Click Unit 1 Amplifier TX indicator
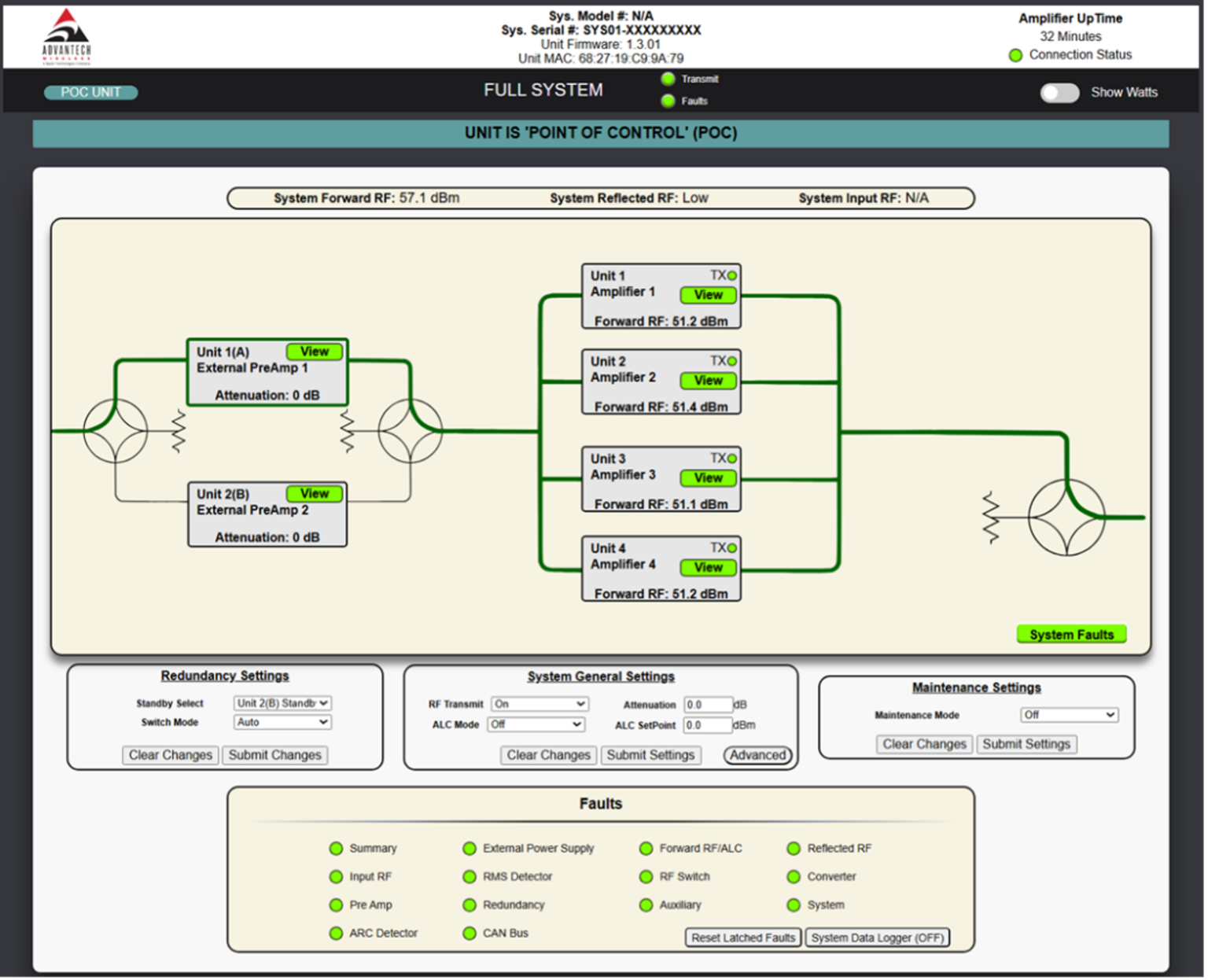The height and width of the screenshot is (980, 1208). click(x=732, y=275)
